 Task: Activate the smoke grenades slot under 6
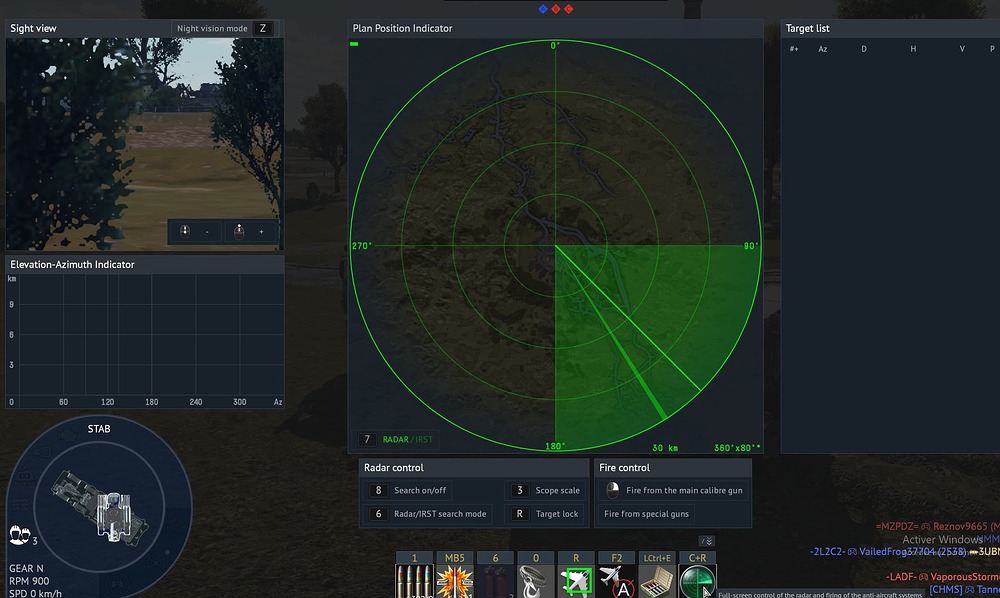tap(495, 581)
